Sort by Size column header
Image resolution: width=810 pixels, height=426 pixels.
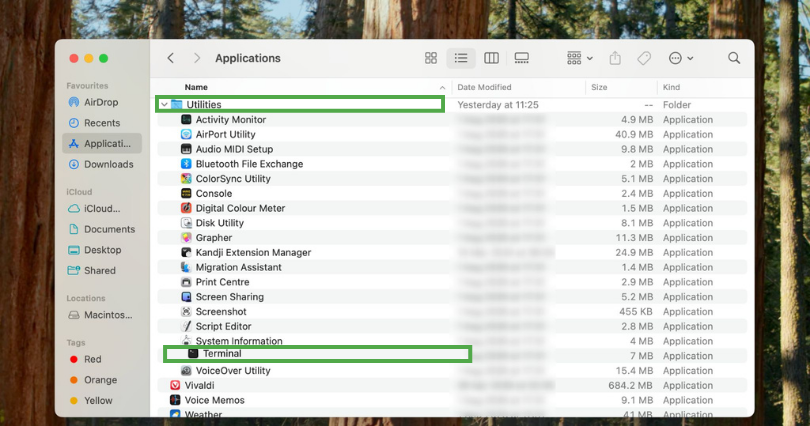599,87
